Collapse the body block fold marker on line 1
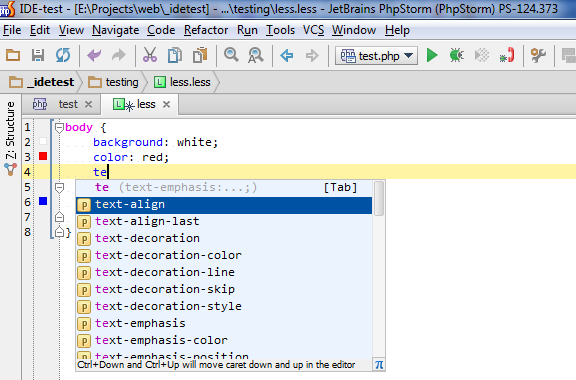 (x=59, y=128)
